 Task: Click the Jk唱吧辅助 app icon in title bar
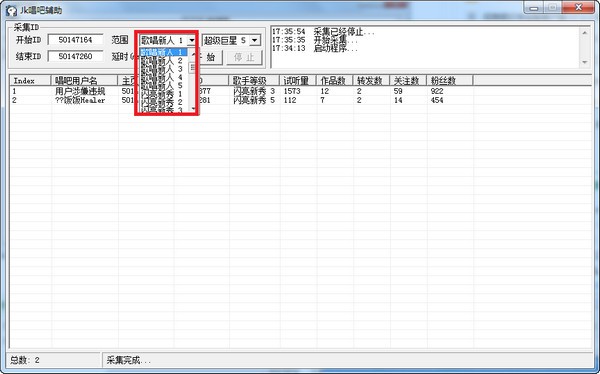coord(11,10)
